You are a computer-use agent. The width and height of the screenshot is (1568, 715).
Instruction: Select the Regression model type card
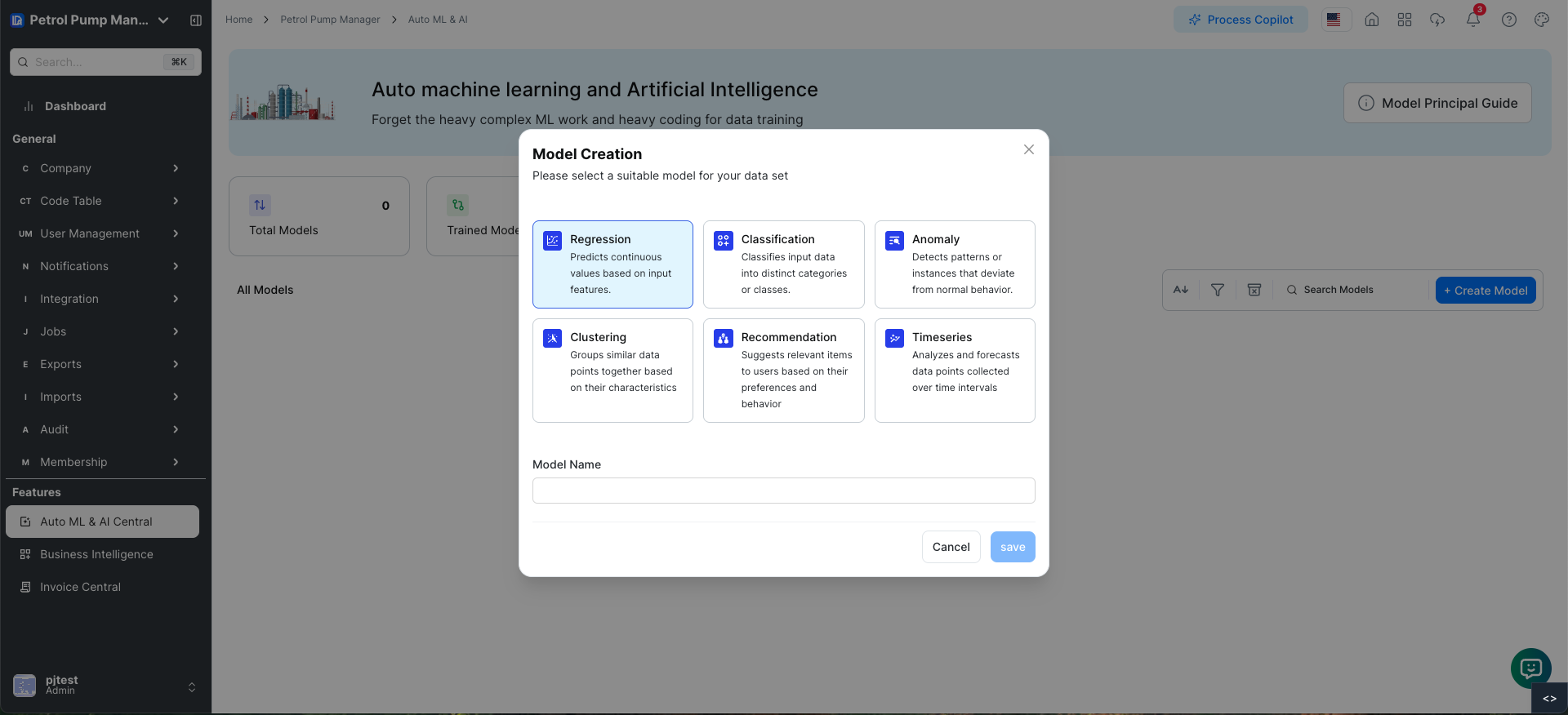(612, 264)
